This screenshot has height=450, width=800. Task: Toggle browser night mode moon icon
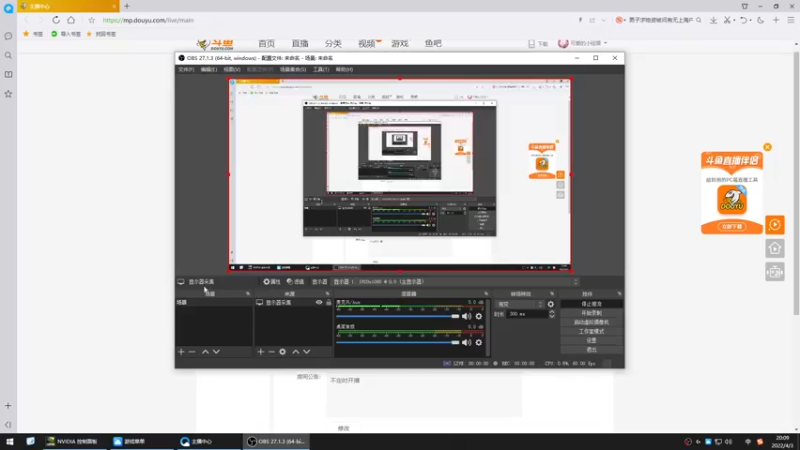(x=761, y=20)
